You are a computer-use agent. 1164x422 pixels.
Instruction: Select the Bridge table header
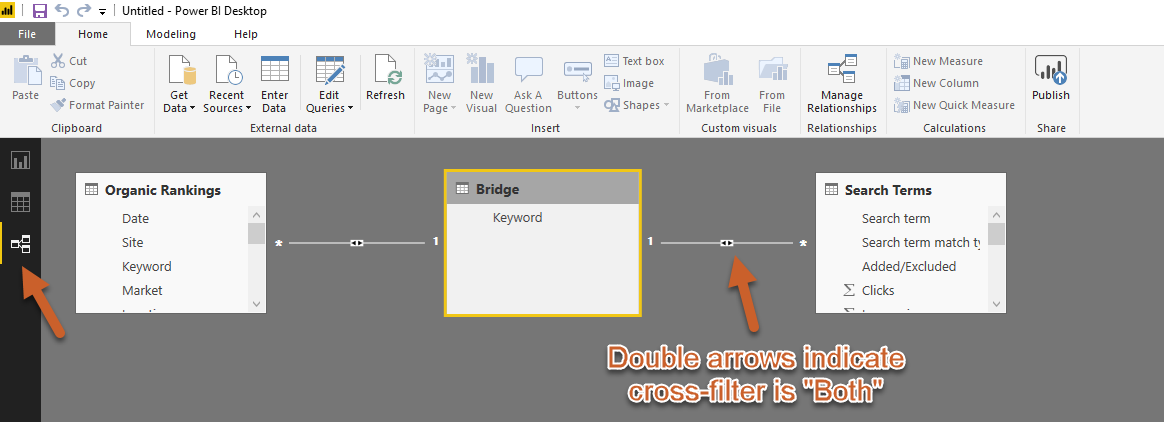(x=542, y=188)
